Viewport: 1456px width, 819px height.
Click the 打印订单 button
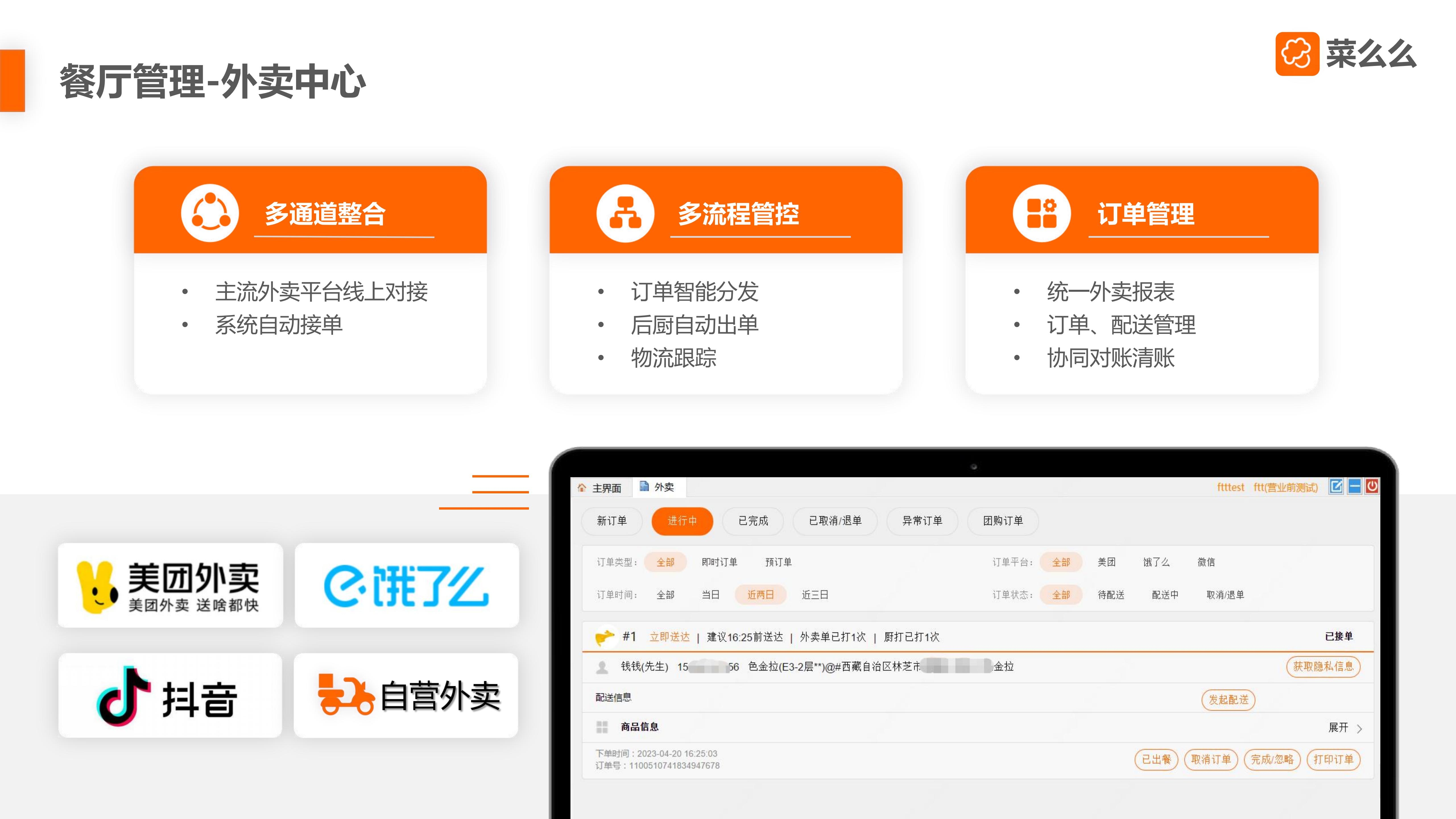coord(1333,759)
